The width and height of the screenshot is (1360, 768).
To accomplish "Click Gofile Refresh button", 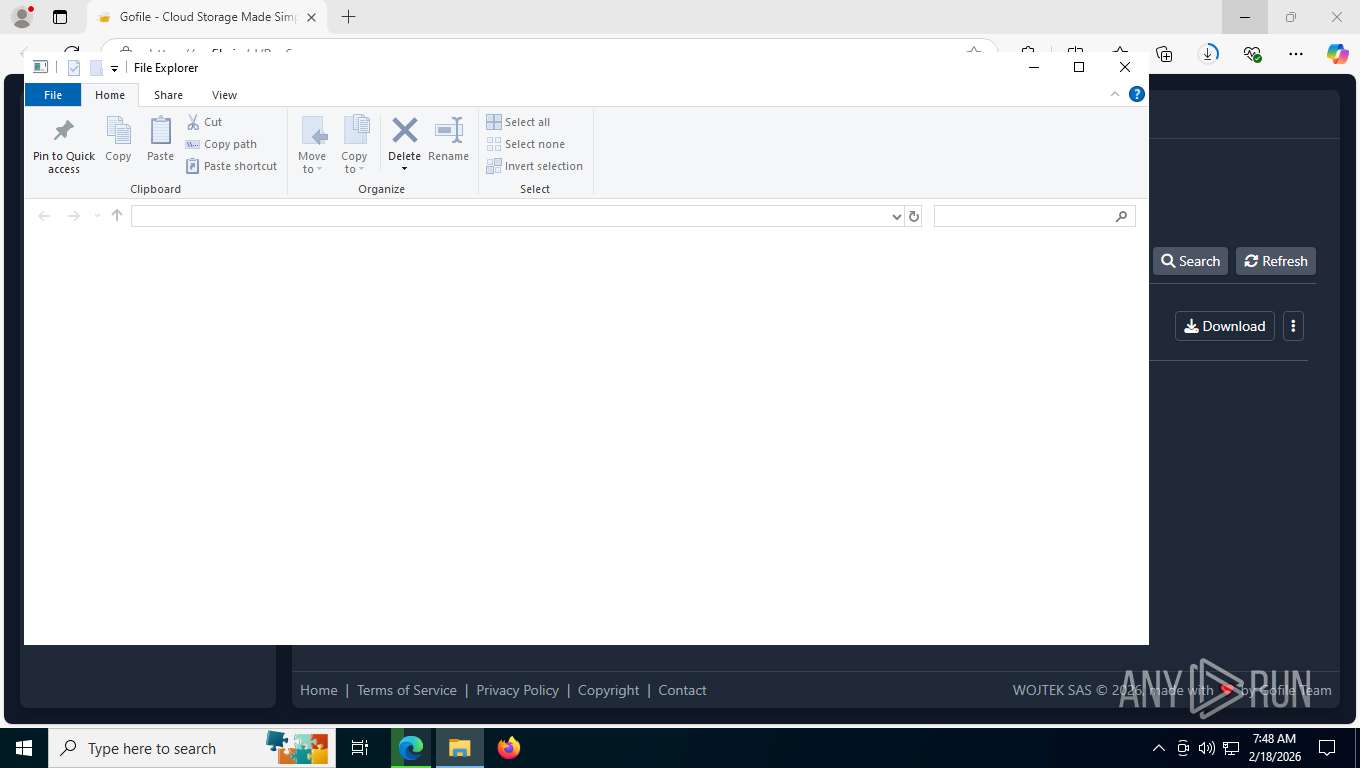I will pos(1276,261).
